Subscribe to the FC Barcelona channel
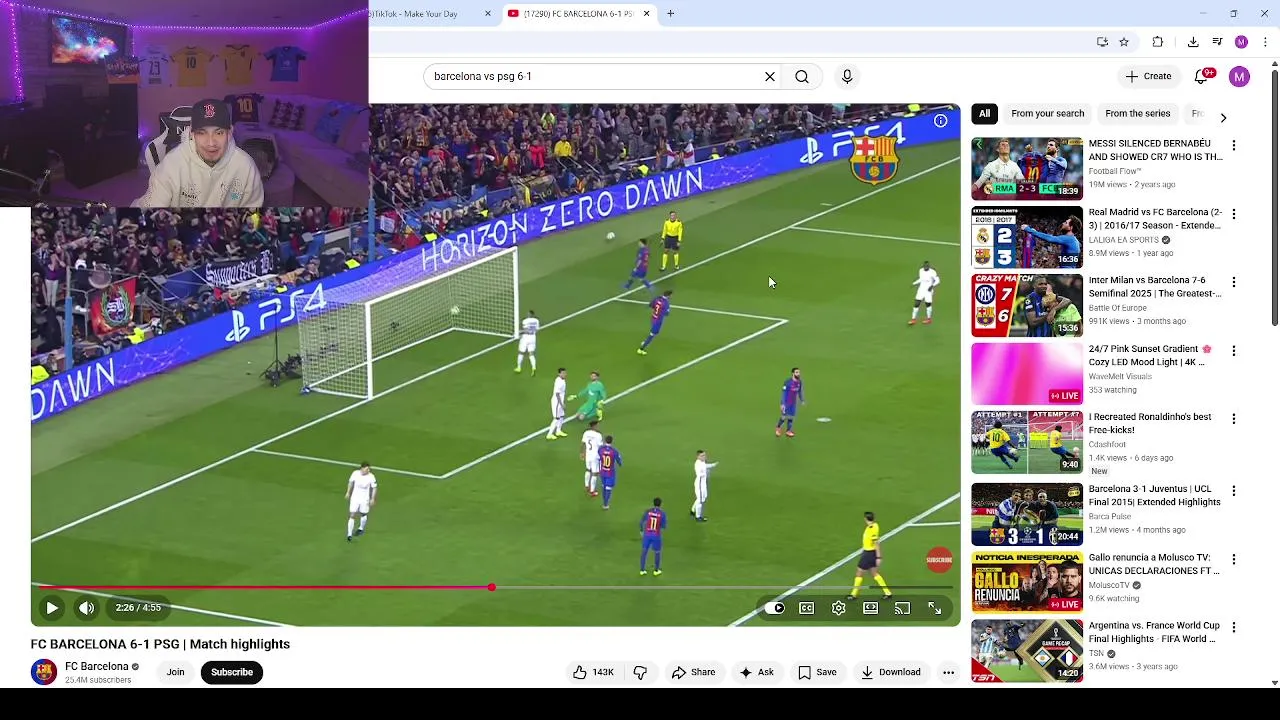Image resolution: width=1280 pixels, height=720 pixels. click(231, 672)
